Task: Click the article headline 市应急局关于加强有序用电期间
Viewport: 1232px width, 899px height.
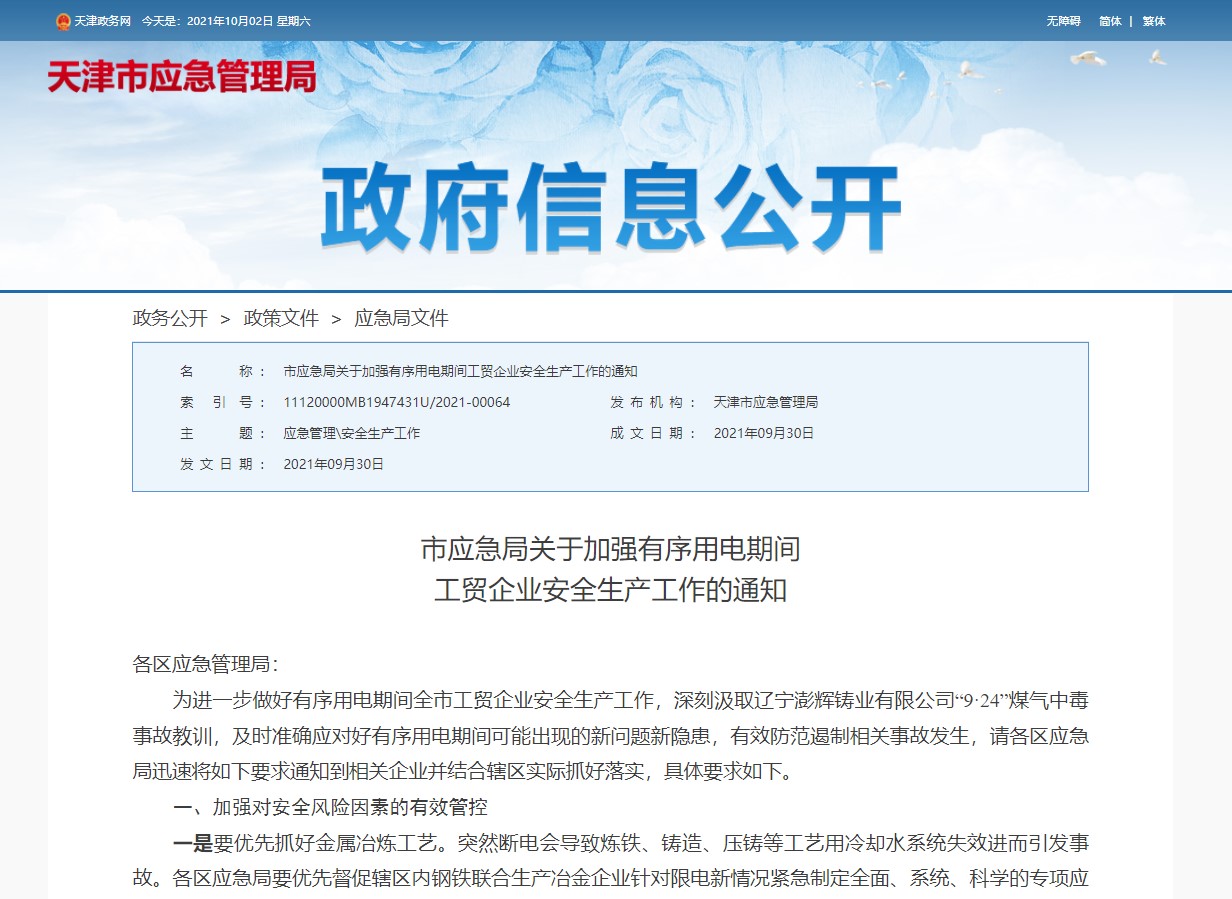Action: pyautogui.click(x=610, y=549)
